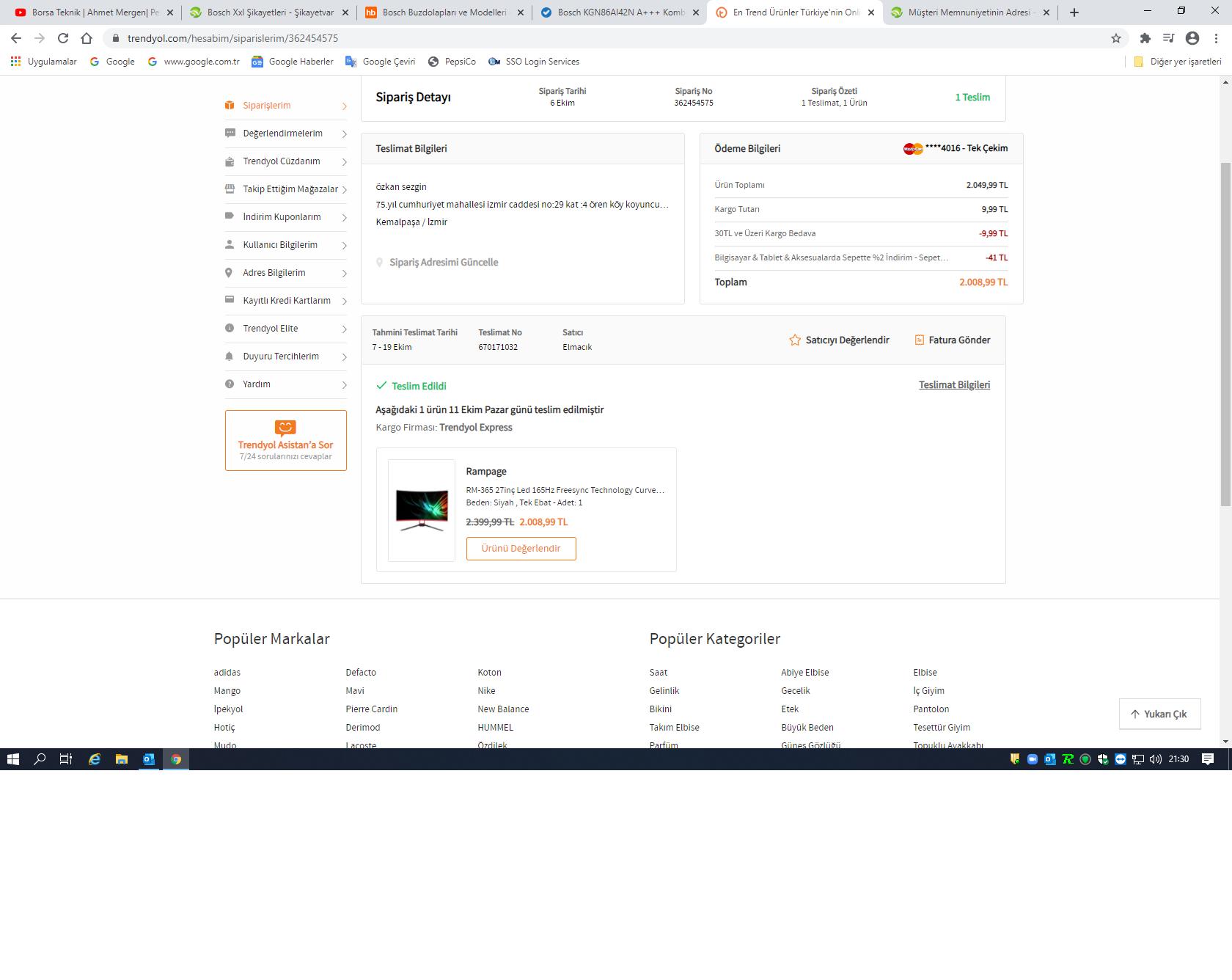Open Kullanıcı Bilgilerim in the sidebar
The height and width of the screenshot is (980, 1232).
286,245
